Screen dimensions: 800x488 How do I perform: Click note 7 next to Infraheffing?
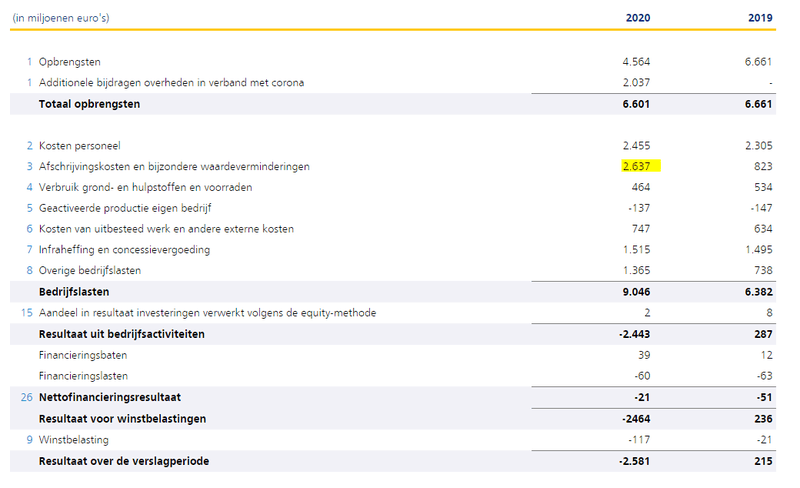pyautogui.click(x=30, y=250)
